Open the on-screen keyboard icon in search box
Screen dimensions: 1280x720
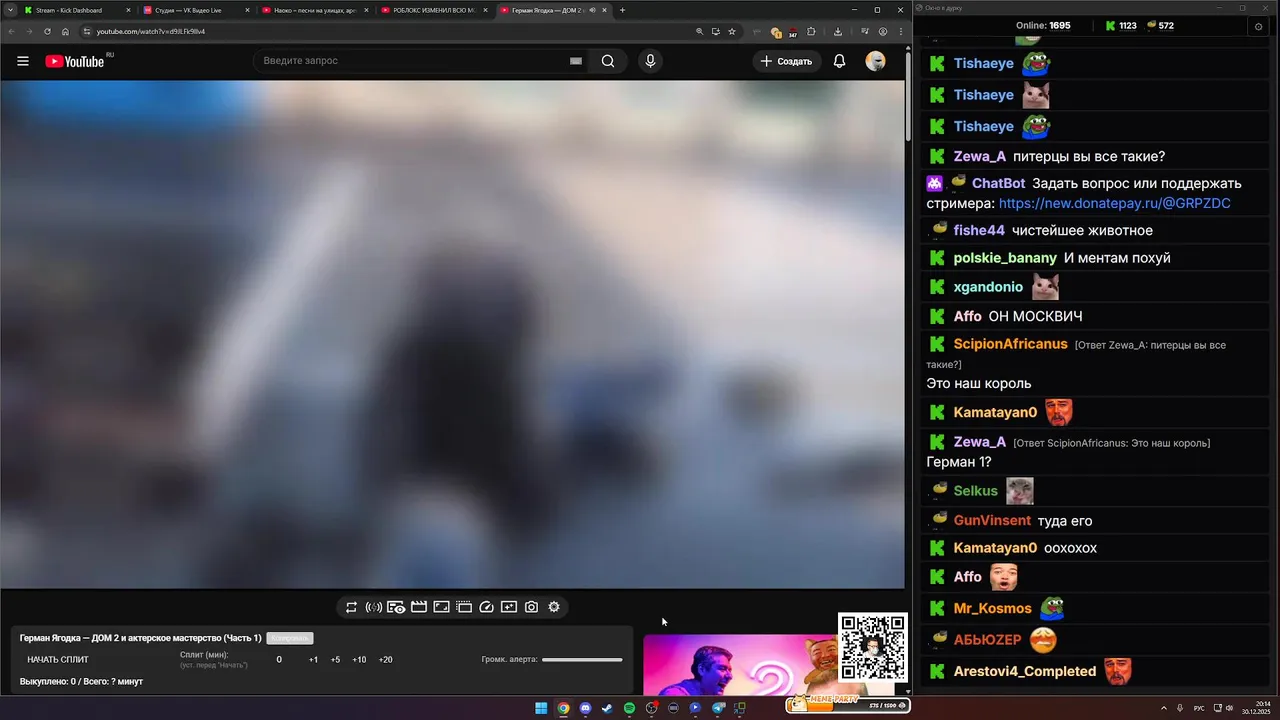[576, 61]
